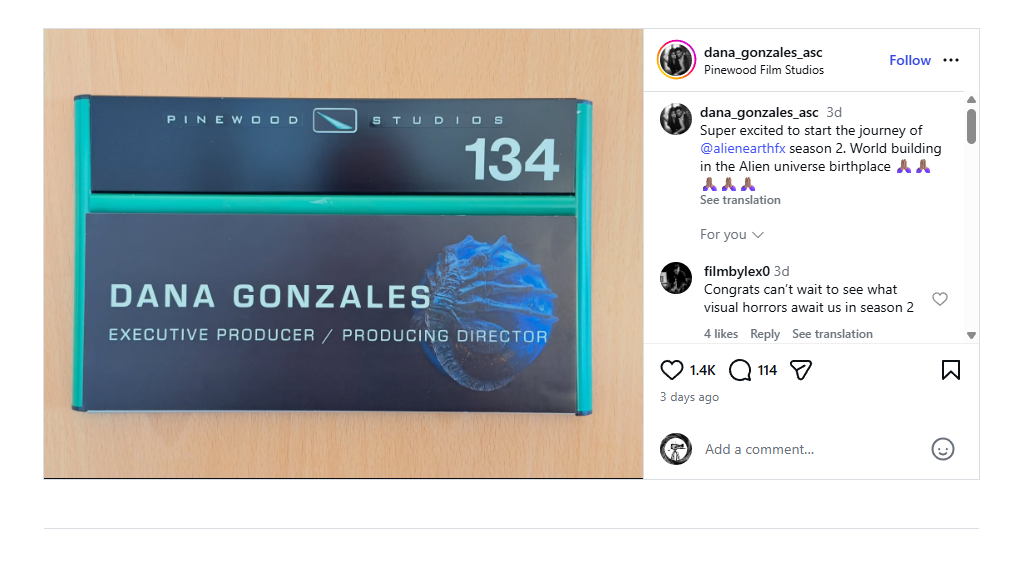The height and width of the screenshot is (567, 1036).
Task: Like the post with the heart icon
Action: (x=671, y=370)
